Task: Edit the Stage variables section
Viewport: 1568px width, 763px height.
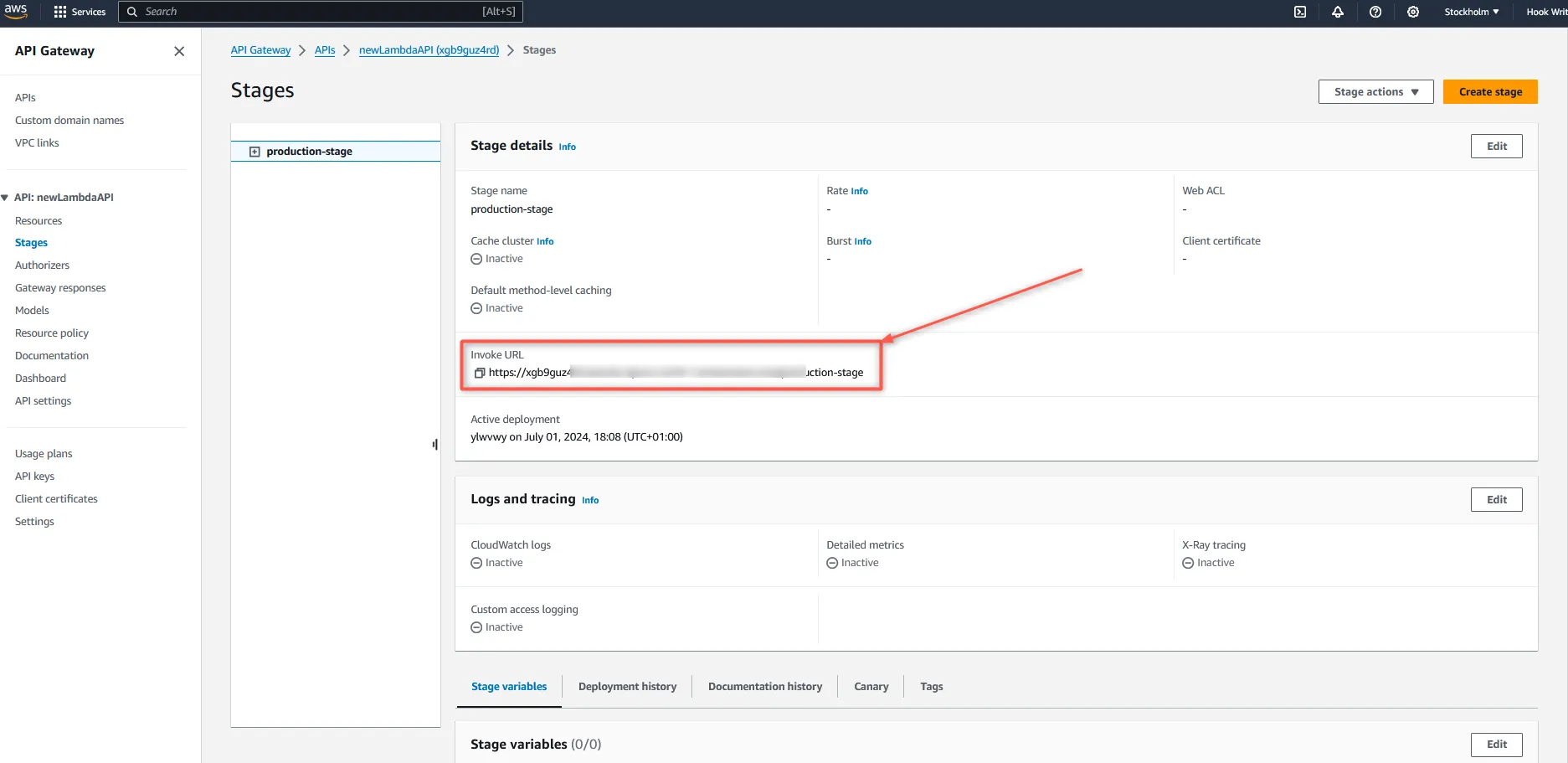Action: coord(1497,745)
